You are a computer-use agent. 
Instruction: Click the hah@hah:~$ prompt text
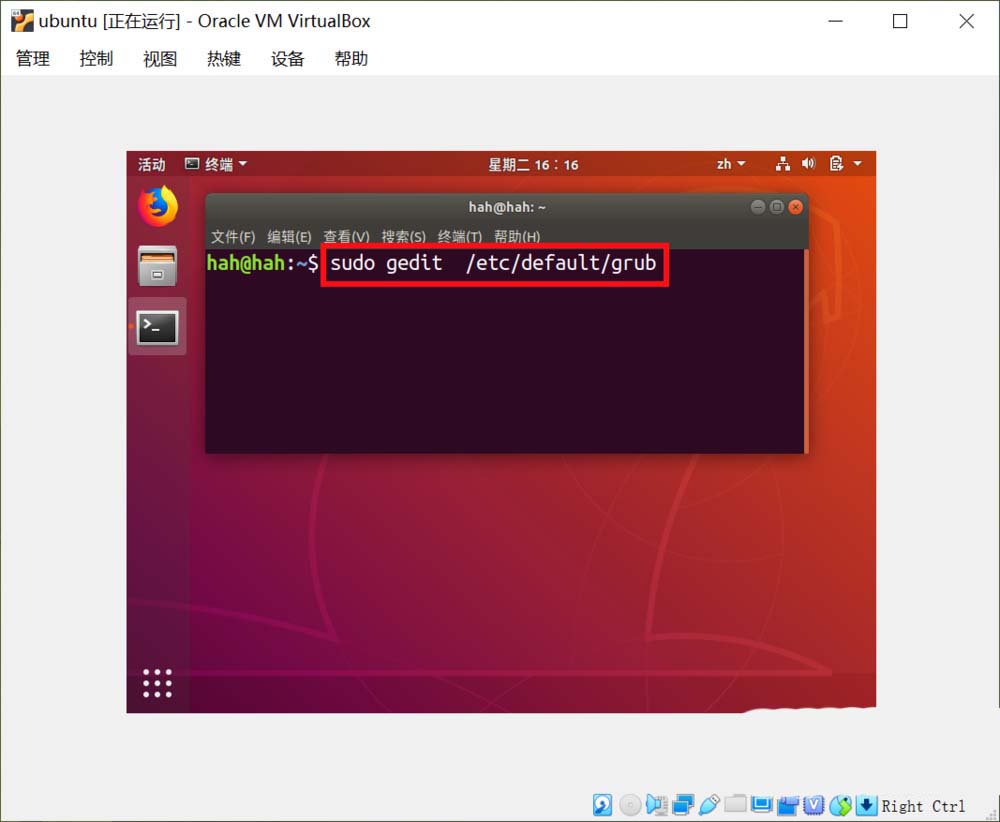tap(262, 263)
